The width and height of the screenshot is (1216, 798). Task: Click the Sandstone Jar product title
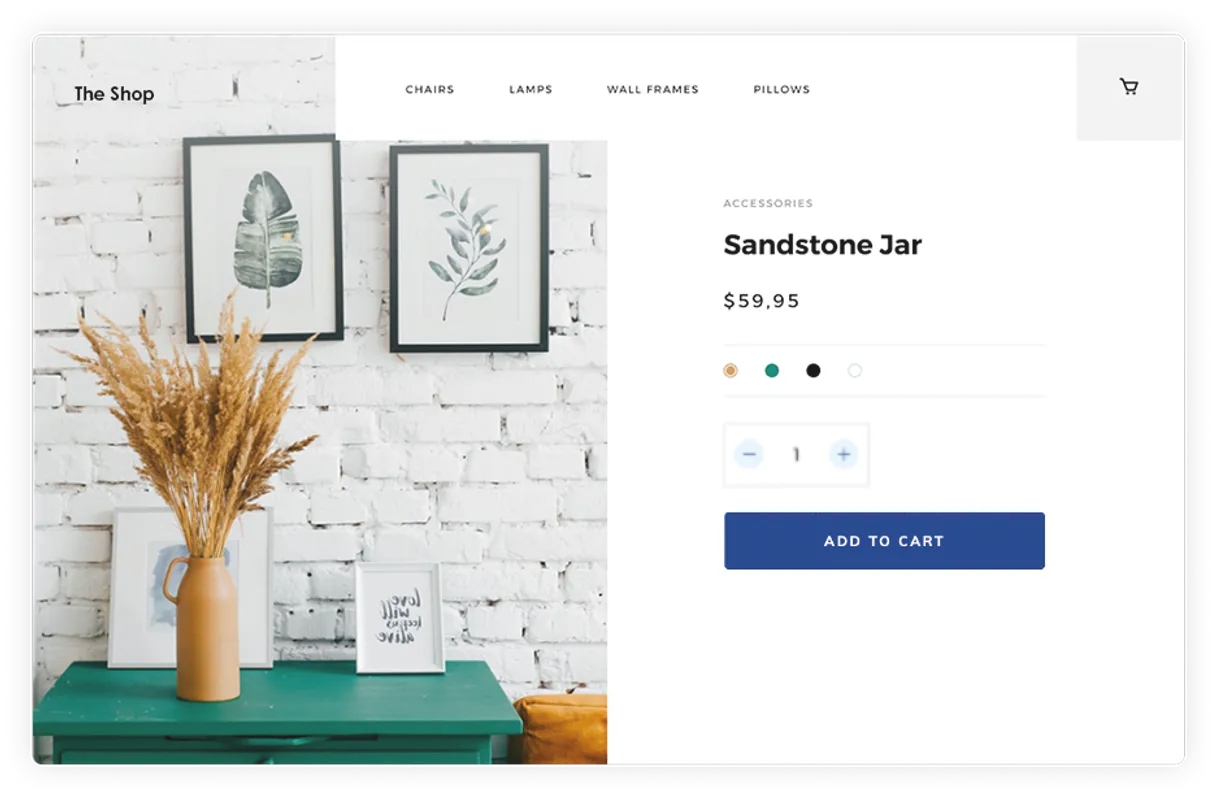click(x=822, y=244)
